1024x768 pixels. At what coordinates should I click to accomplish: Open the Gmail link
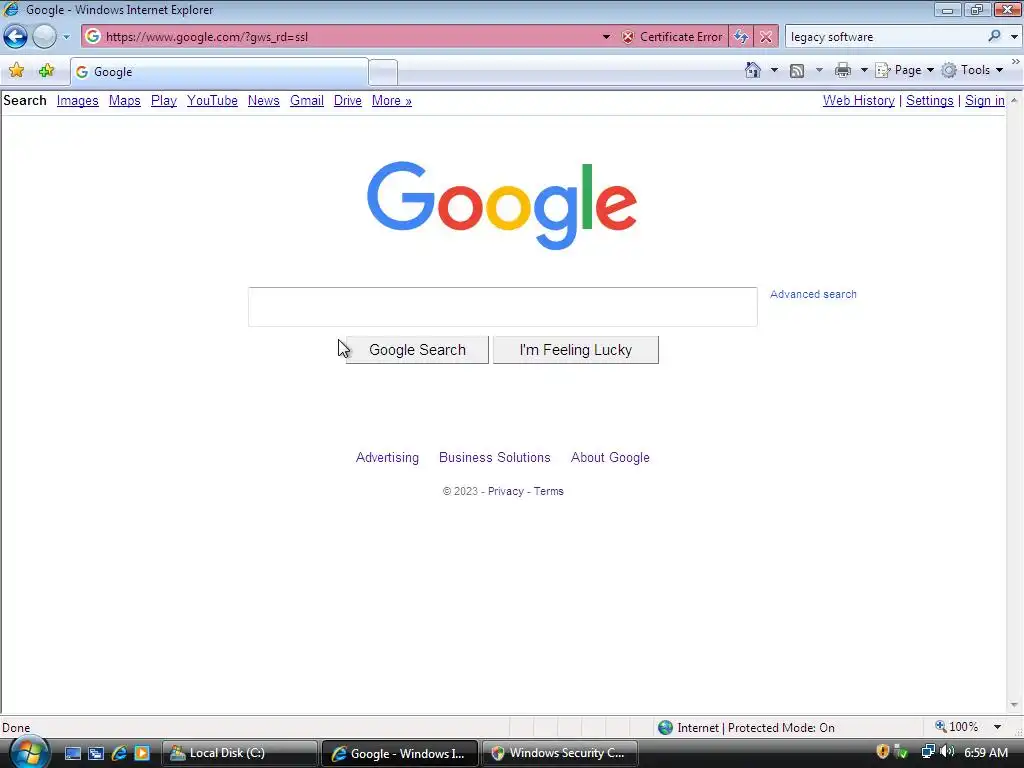(x=307, y=101)
